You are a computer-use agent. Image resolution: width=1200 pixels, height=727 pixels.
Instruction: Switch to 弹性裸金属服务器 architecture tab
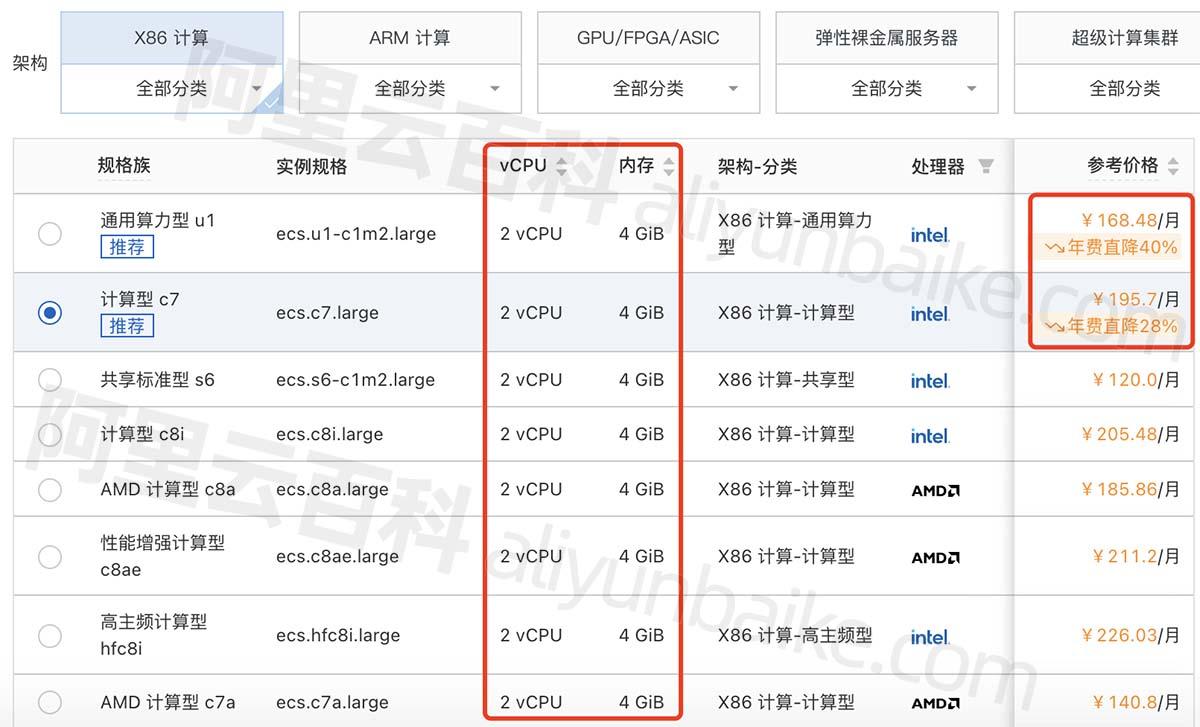pos(886,38)
